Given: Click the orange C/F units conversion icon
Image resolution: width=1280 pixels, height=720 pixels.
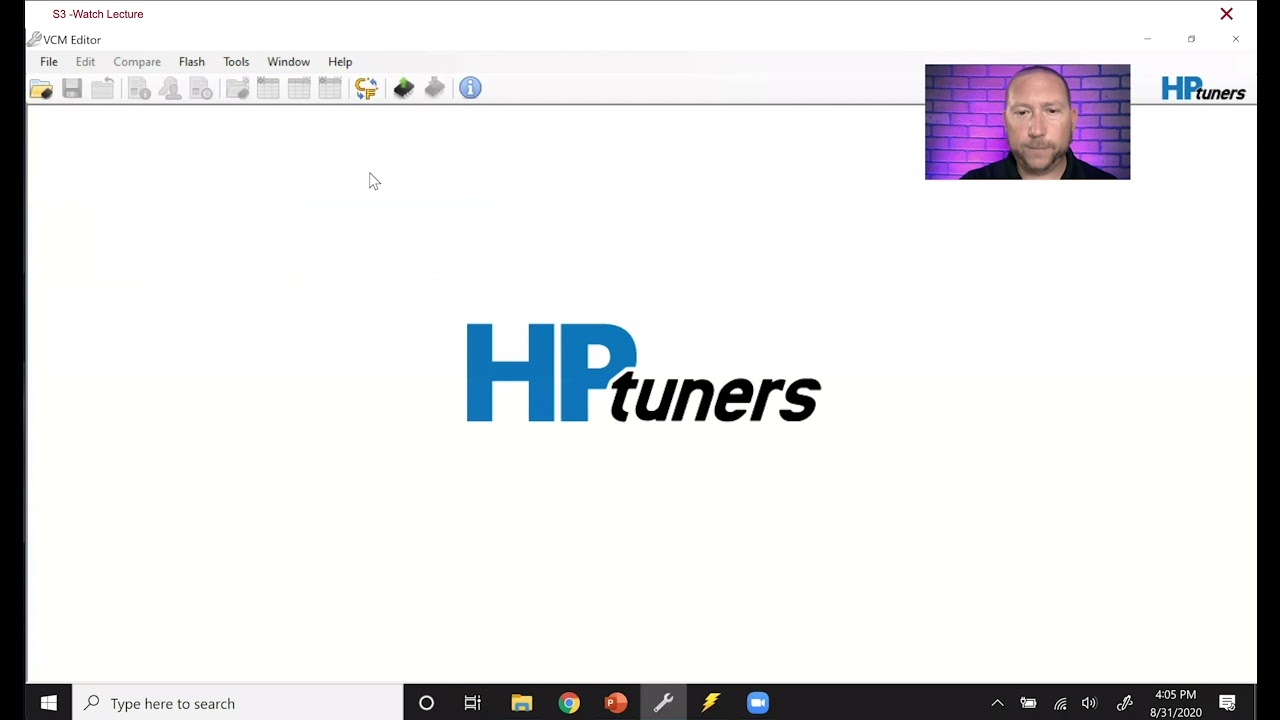Looking at the screenshot, I should (x=366, y=89).
